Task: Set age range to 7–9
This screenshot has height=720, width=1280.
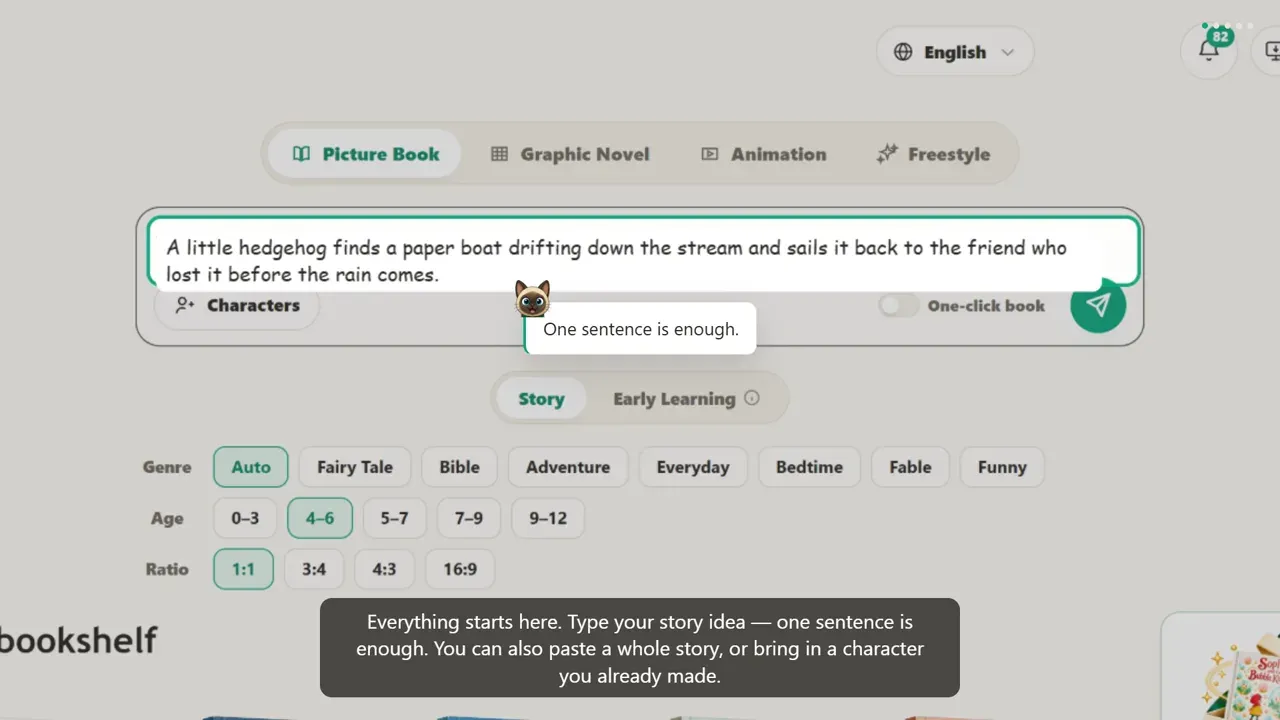Action: click(469, 518)
